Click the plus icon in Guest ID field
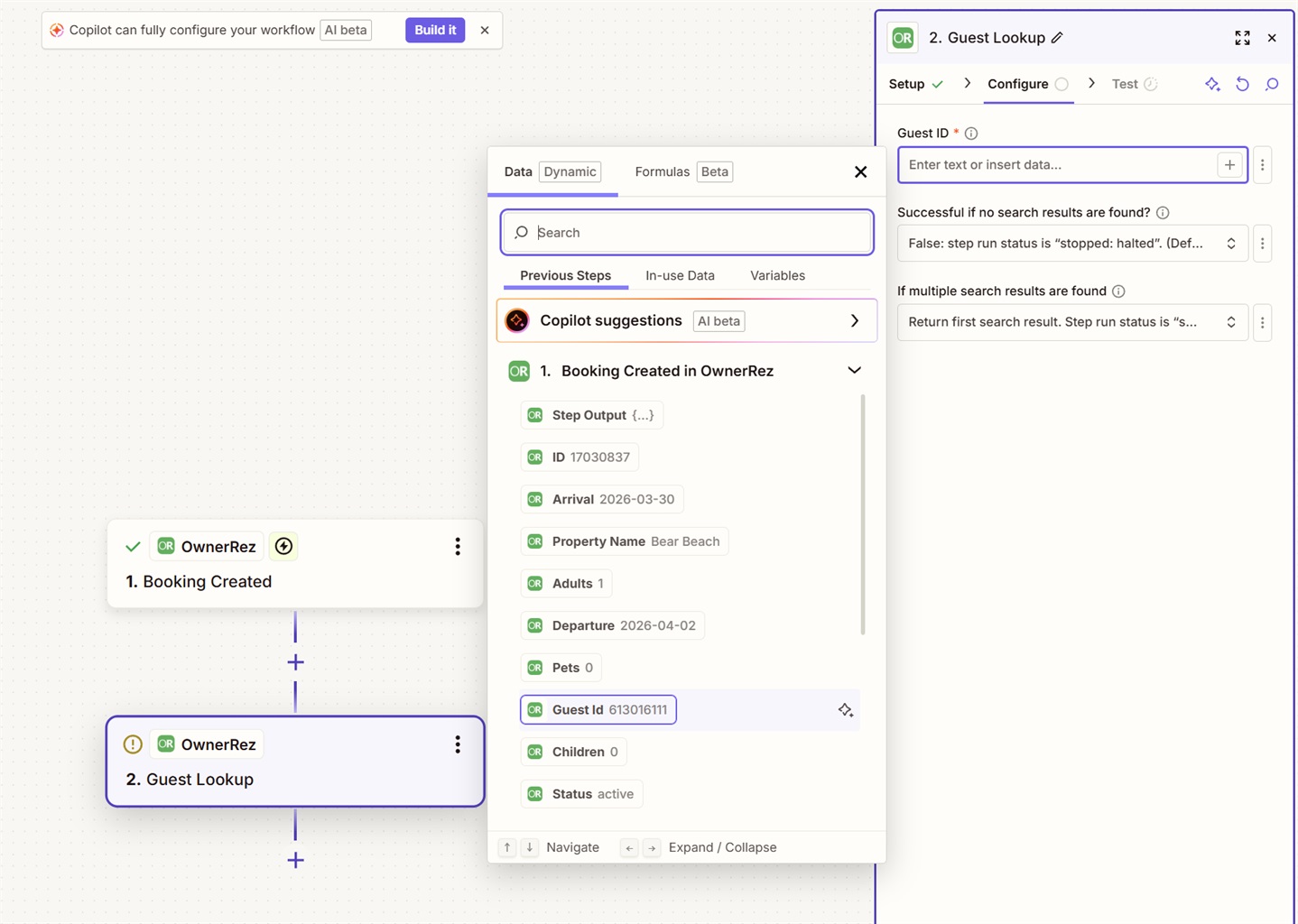The height and width of the screenshot is (924, 1298). click(x=1229, y=165)
